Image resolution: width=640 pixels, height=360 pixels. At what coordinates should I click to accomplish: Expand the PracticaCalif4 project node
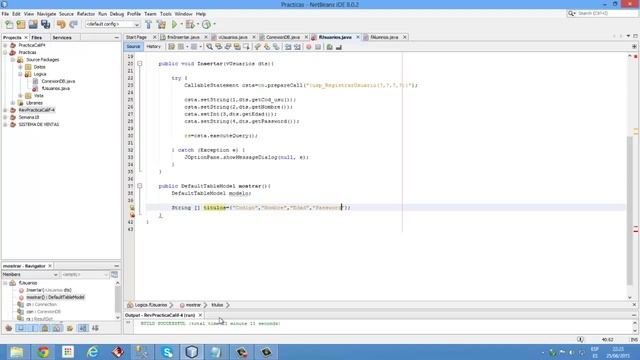coord(5,45)
